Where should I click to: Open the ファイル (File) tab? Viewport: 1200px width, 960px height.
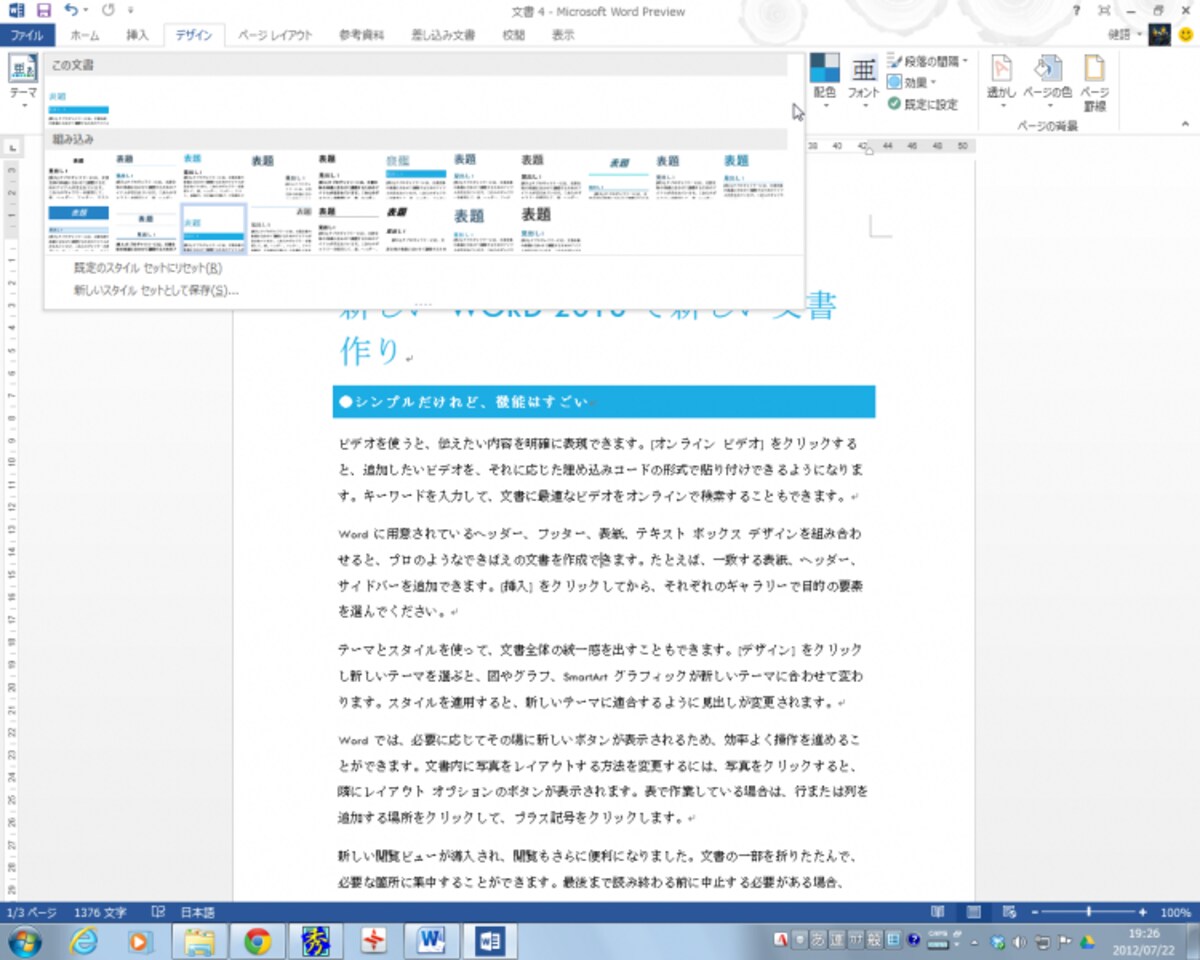click(27, 35)
